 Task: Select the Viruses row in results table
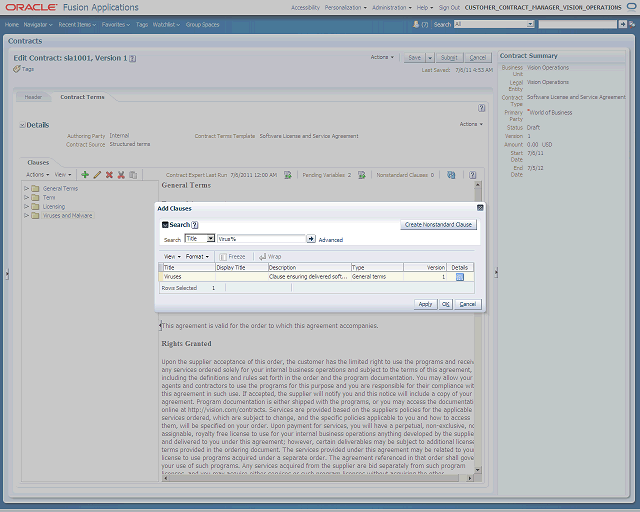pyautogui.click(x=316, y=277)
